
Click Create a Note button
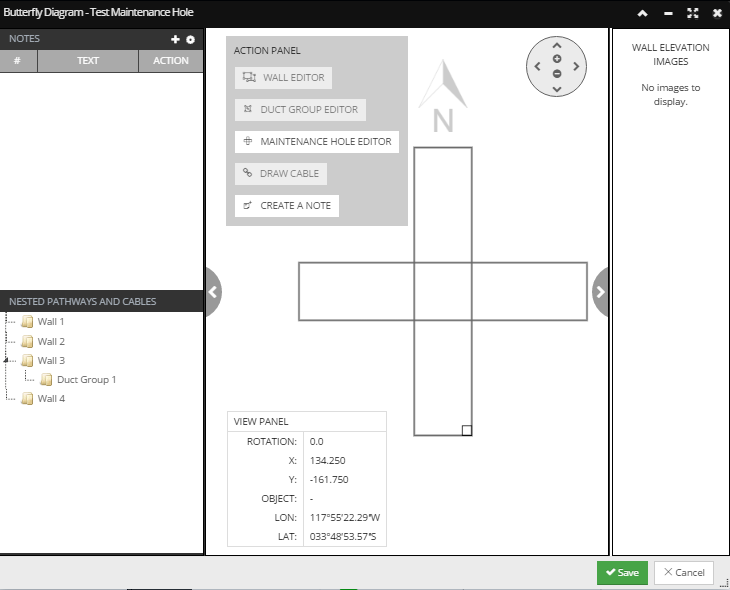click(287, 206)
